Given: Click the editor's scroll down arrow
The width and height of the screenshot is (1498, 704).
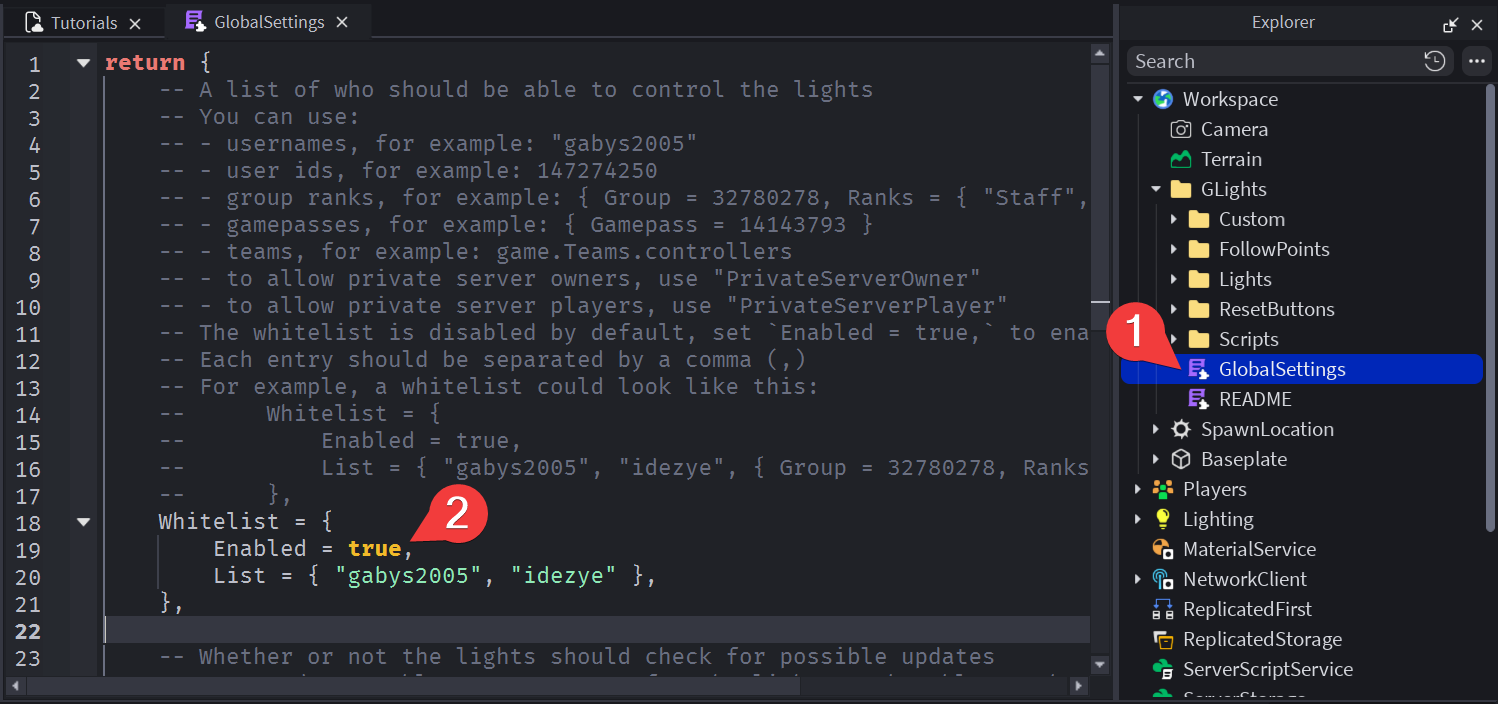Looking at the screenshot, I should point(1100,665).
